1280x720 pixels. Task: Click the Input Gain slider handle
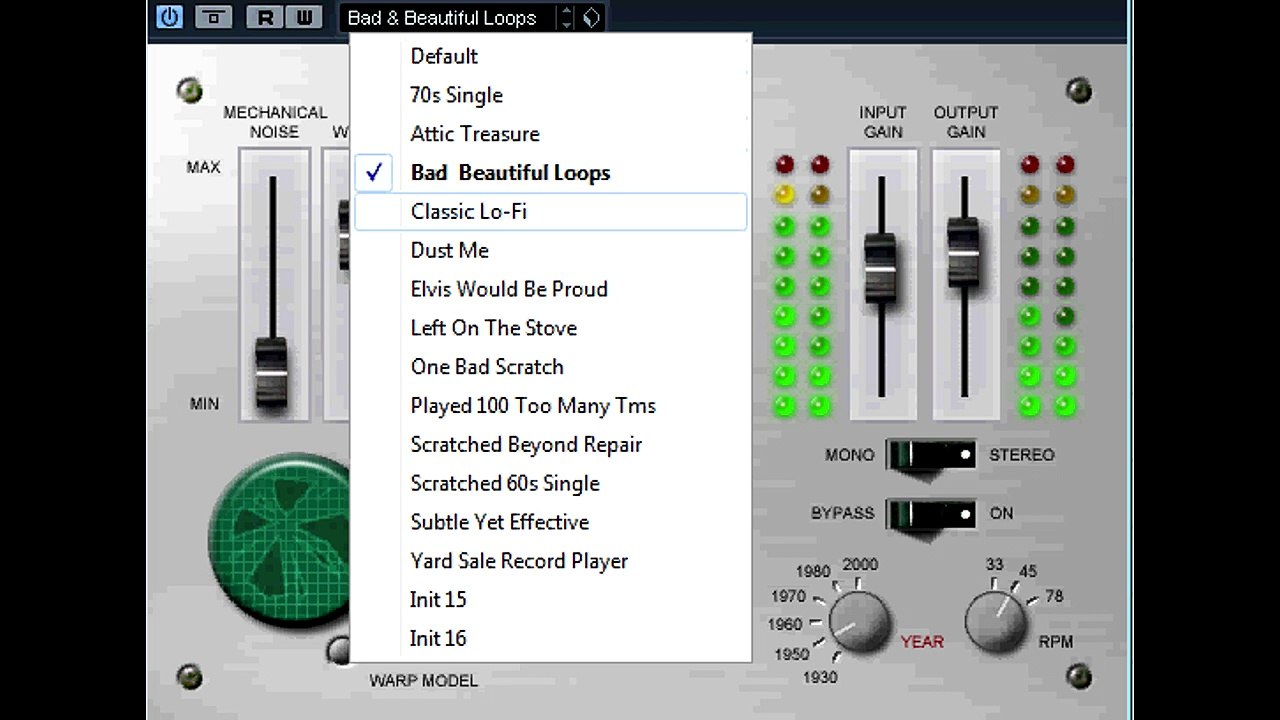click(881, 268)
